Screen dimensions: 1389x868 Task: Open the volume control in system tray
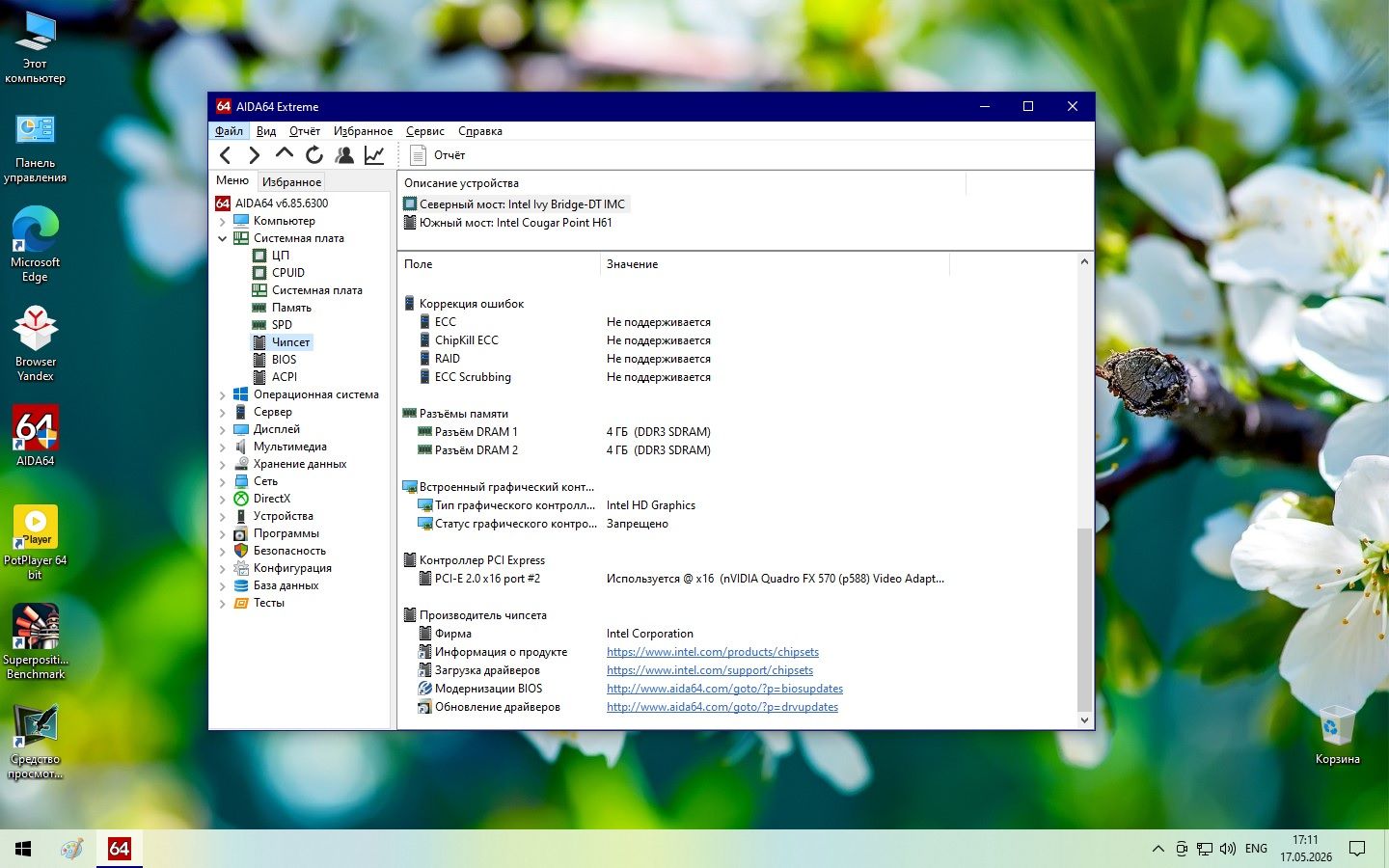coord(1227,849)
